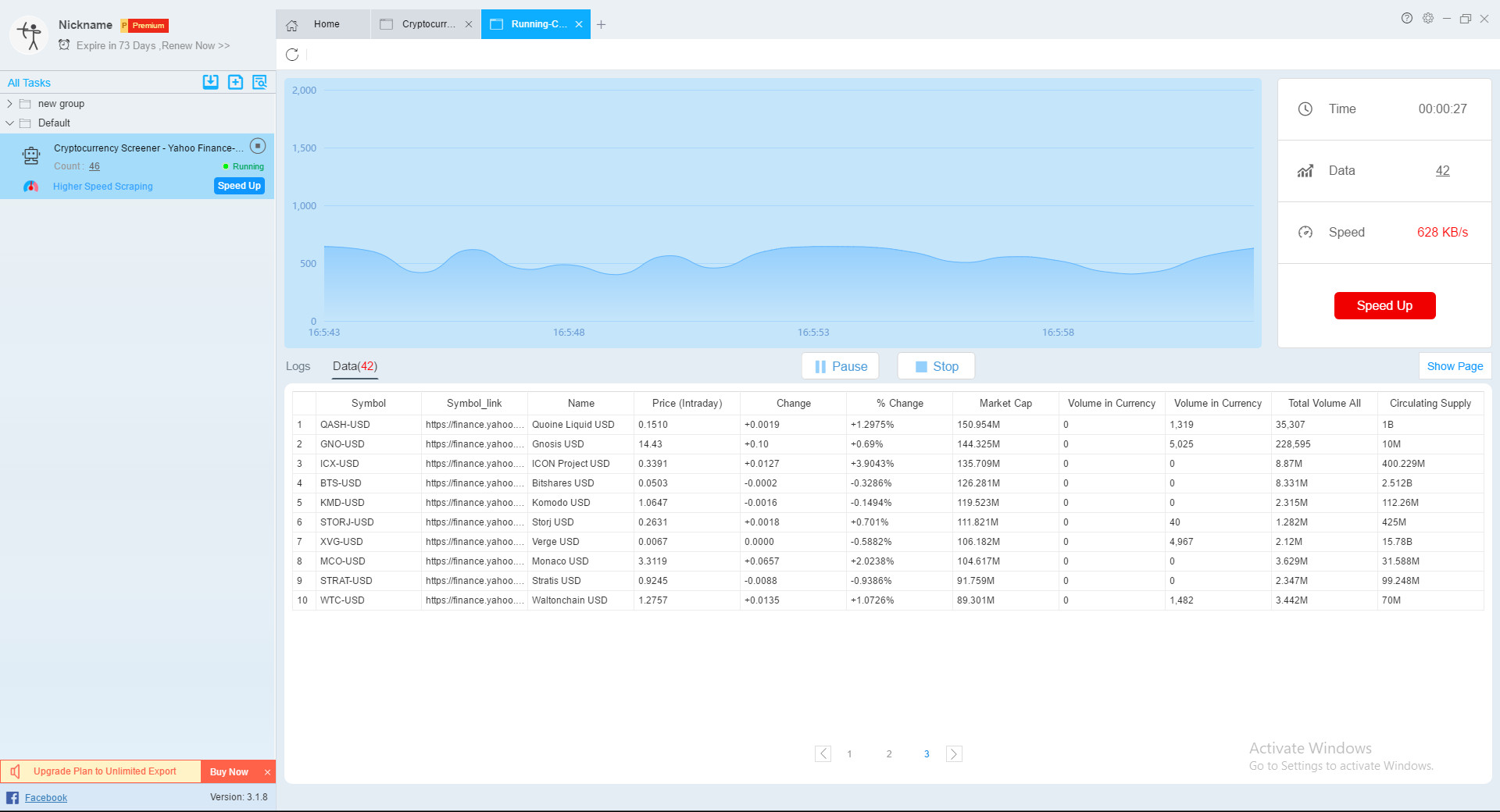The height and width of the screenshot is (812, 1500).
Task: Click the Stop button
Action: (x=936, y=366)
